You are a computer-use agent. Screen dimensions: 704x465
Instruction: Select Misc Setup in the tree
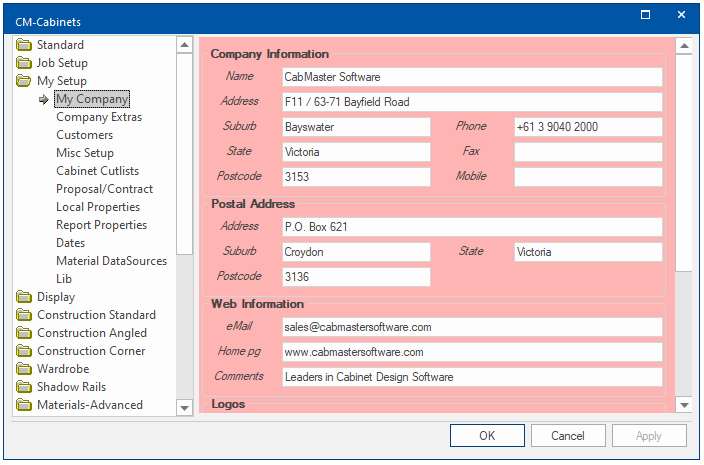(x=85, y=153)
